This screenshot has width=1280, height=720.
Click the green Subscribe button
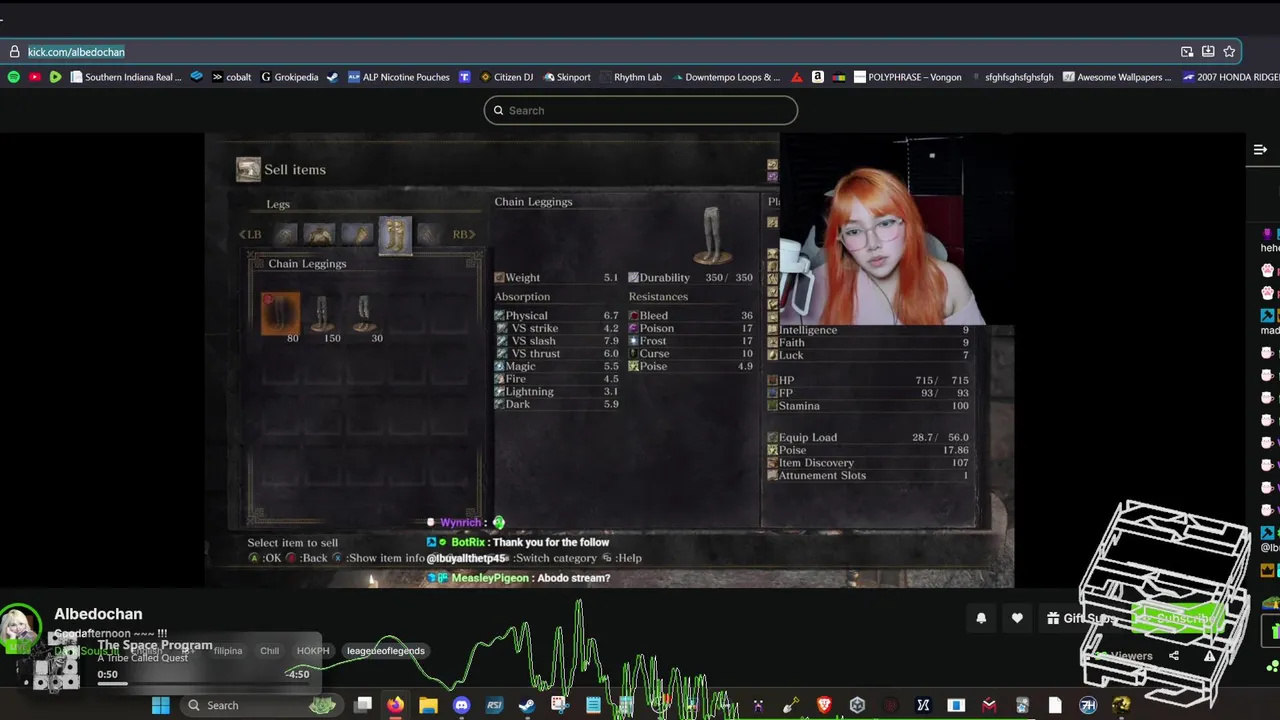tap(1179, 619)
